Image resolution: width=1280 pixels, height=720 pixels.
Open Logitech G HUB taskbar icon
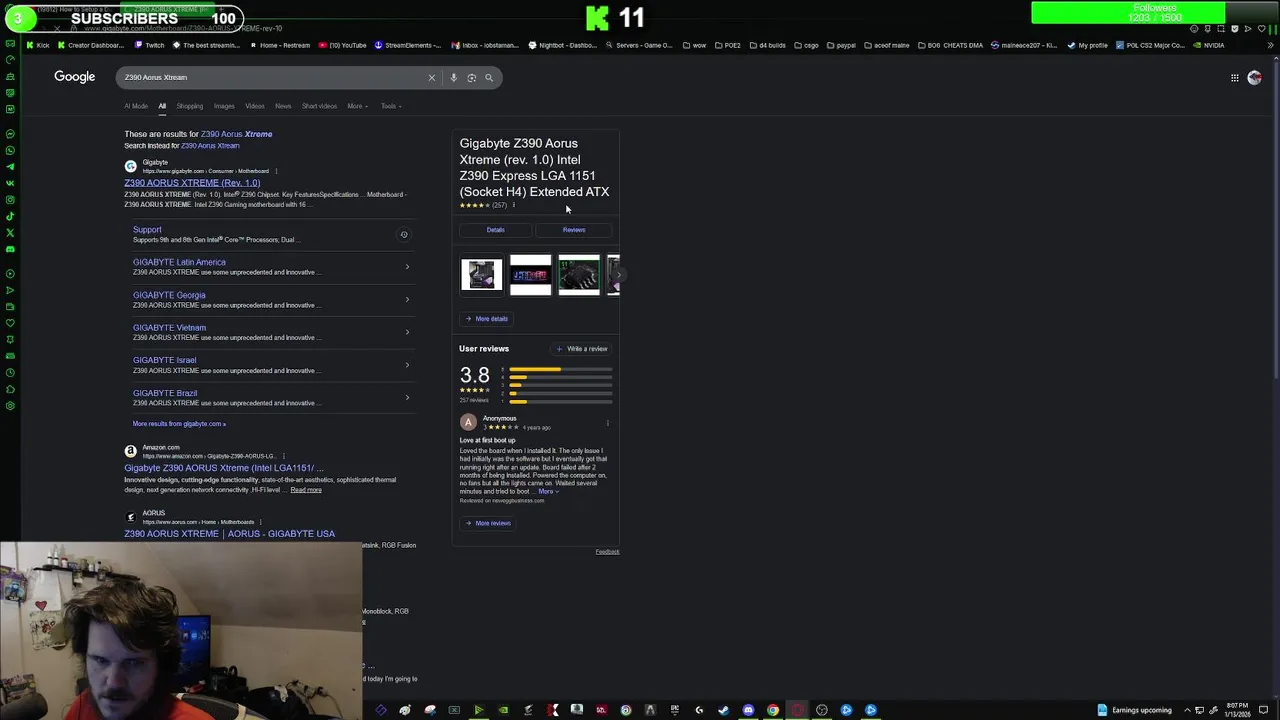pyautogui.click(x=699, y=710)
